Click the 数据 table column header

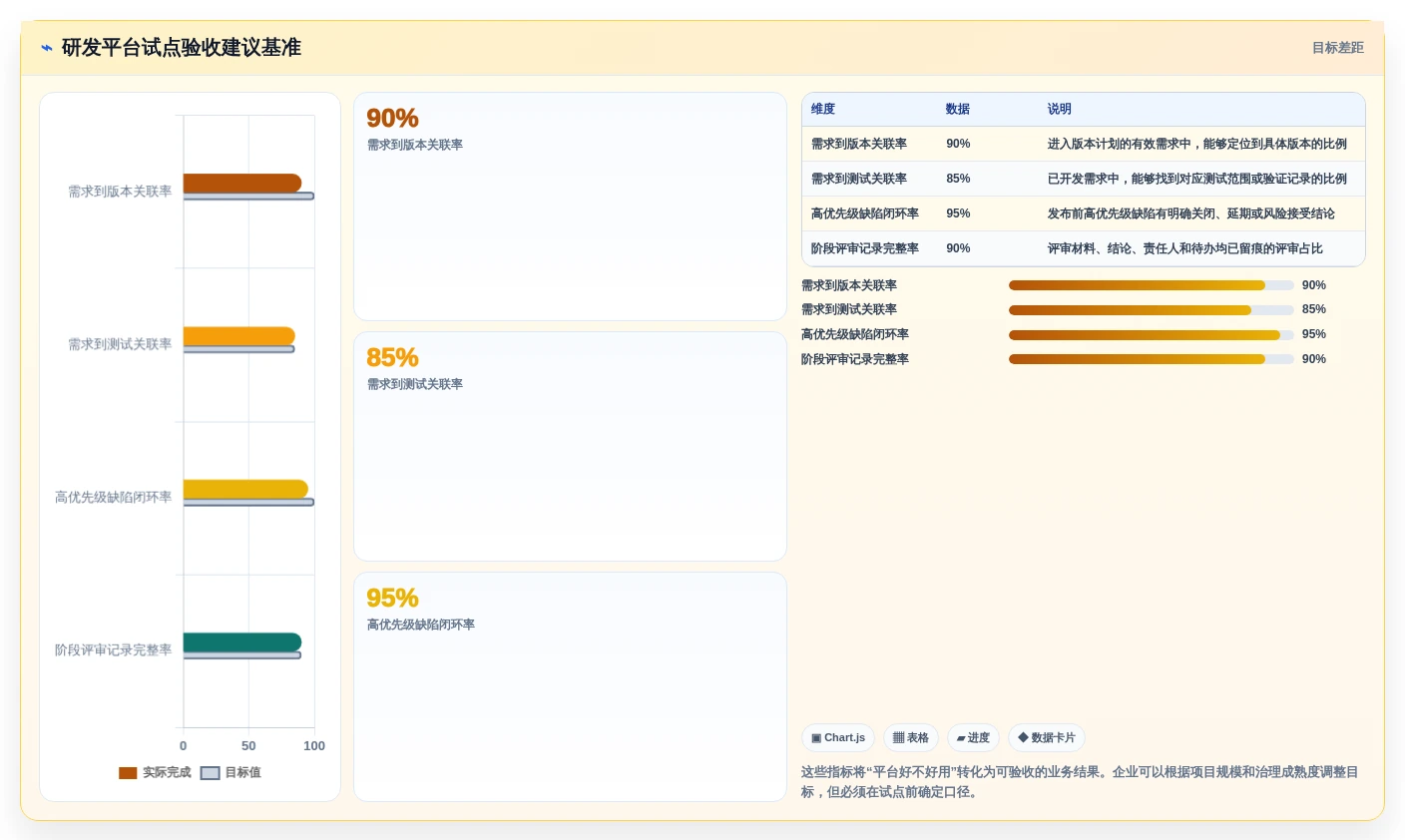(958, 110)
